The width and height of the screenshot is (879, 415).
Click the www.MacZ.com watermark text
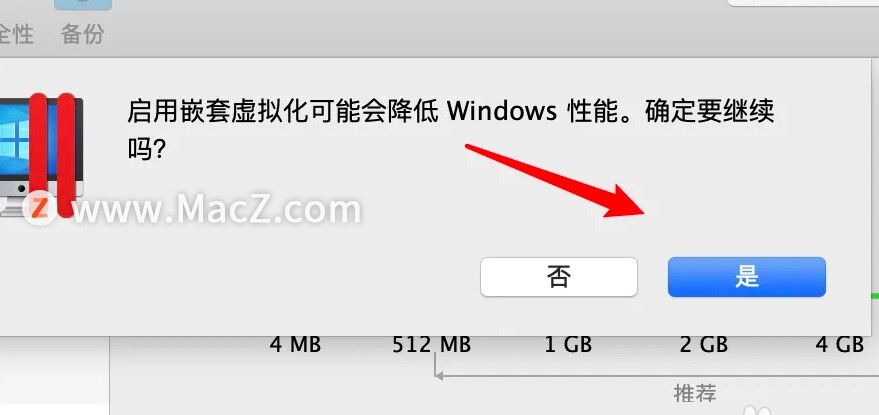216,210
